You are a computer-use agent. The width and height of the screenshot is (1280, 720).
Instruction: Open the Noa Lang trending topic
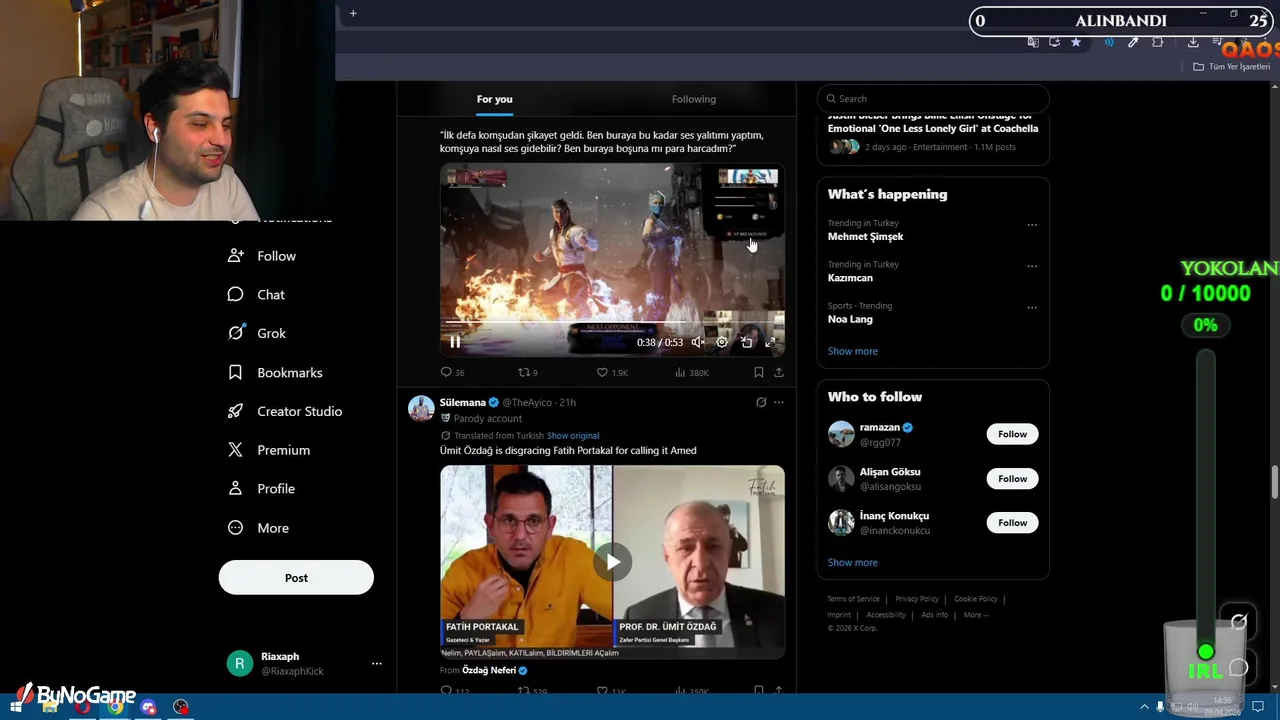pos(850,319)
